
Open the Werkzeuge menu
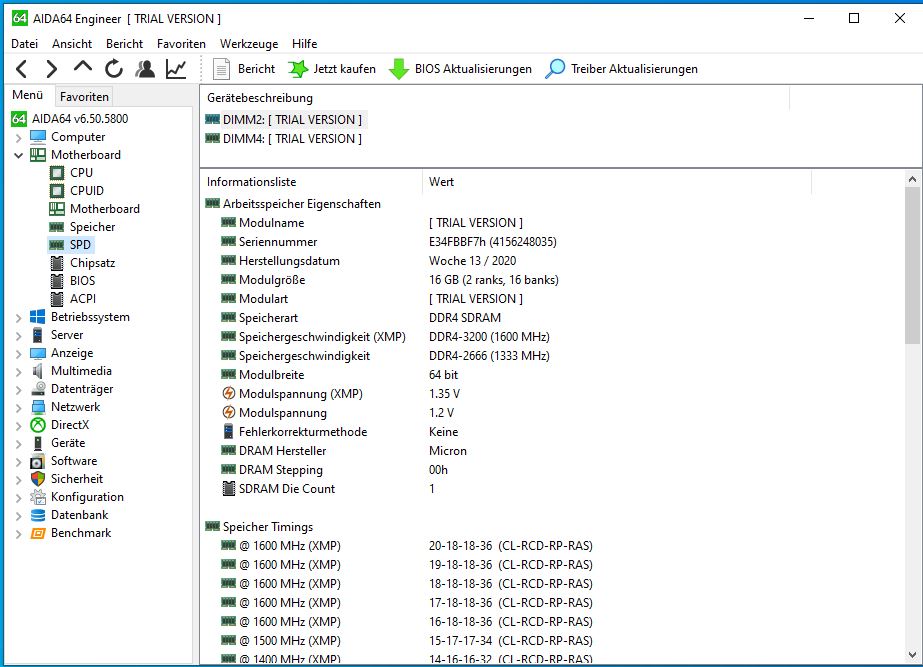249,44
